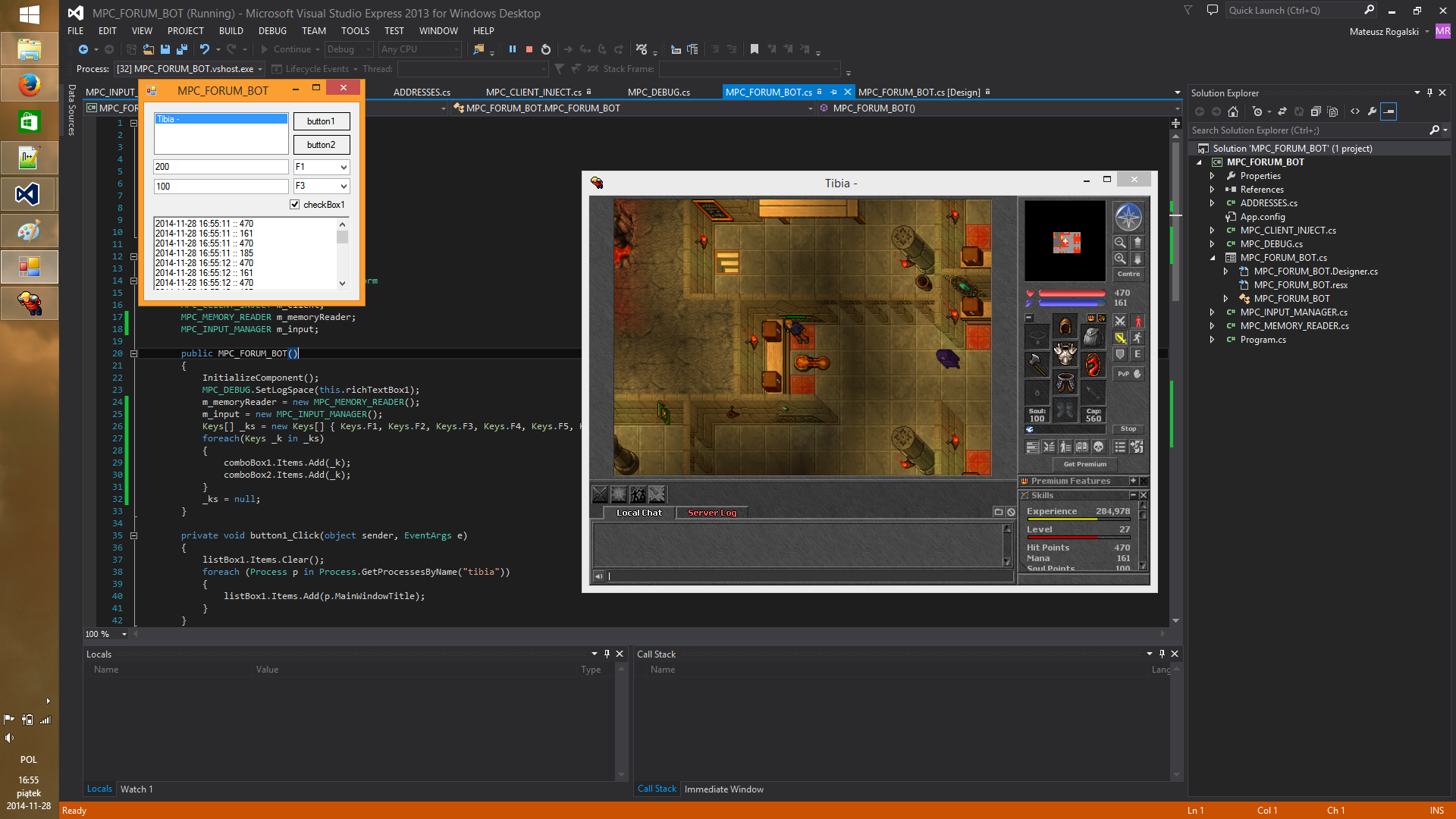Expand the Properties node in Solution Explorer
This screenshot has width=1456, height=819.
click(x=1212, y=176)
